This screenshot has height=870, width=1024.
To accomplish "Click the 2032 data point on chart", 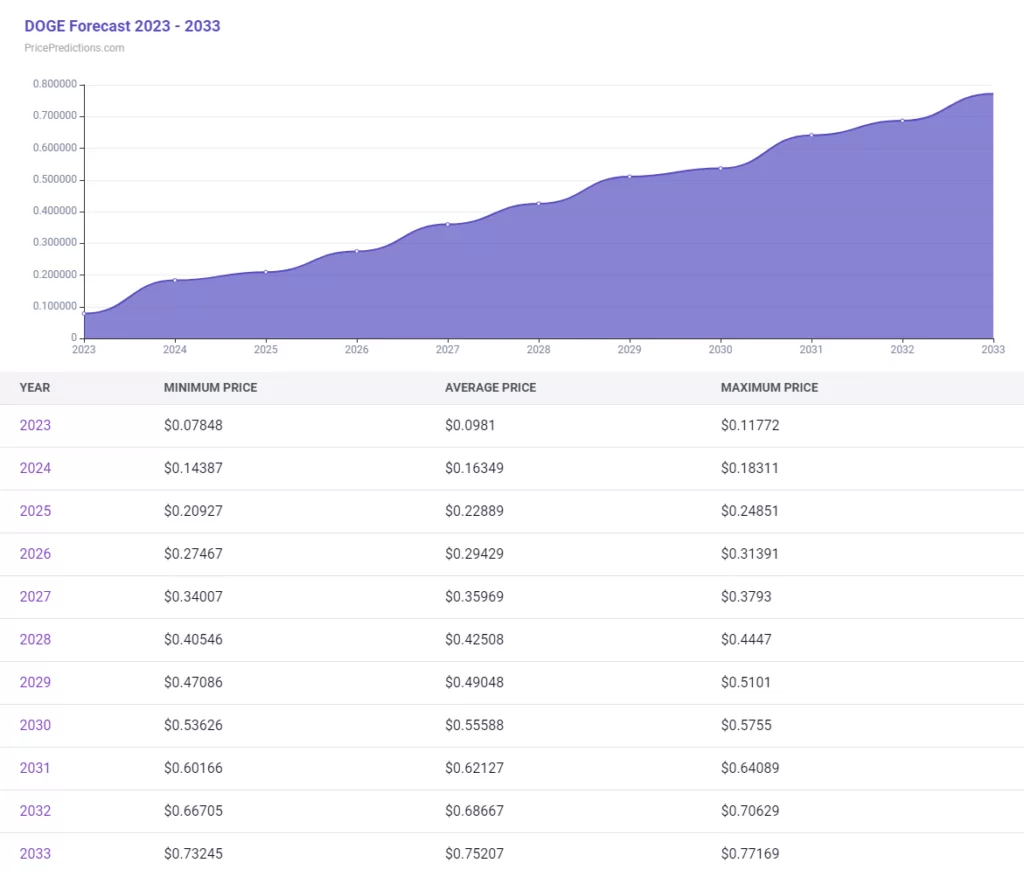I will 902,120.
